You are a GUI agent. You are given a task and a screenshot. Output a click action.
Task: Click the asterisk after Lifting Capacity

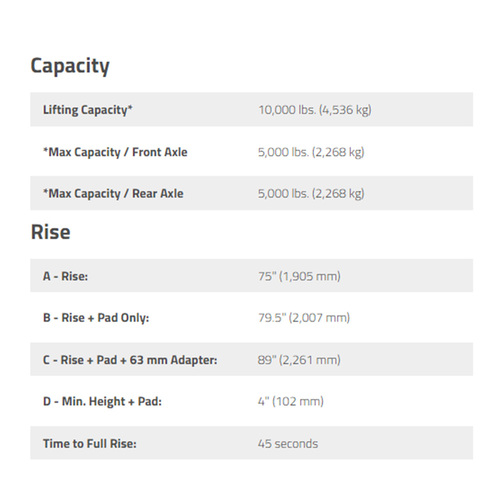coord(130,107)
